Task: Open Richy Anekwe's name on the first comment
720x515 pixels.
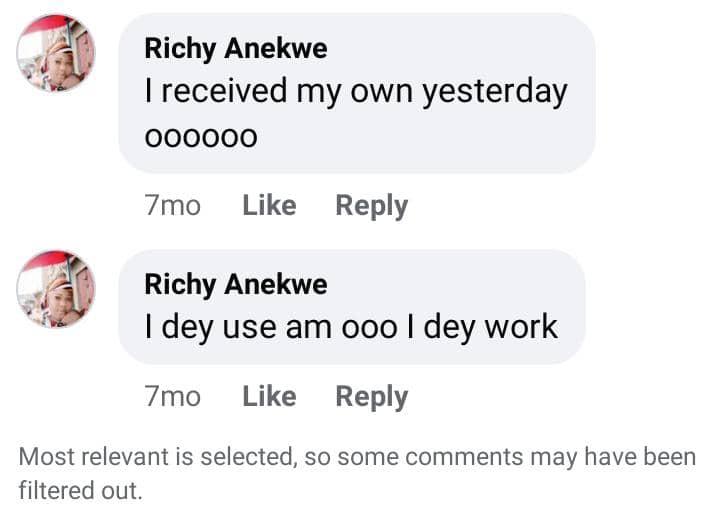Action: (236, 48)
